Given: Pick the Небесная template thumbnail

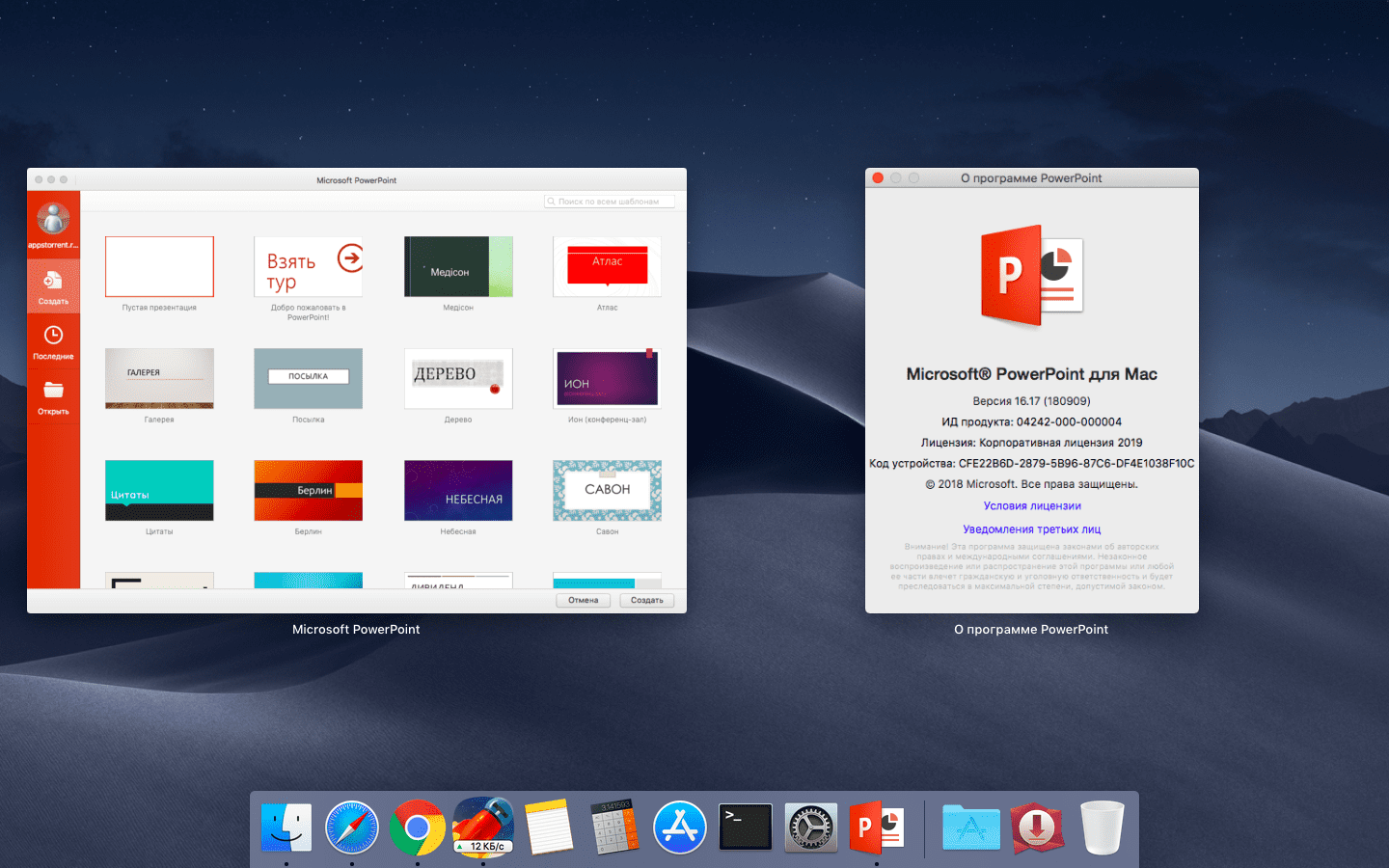Looking at the screenshot, I should click(458, 490).
